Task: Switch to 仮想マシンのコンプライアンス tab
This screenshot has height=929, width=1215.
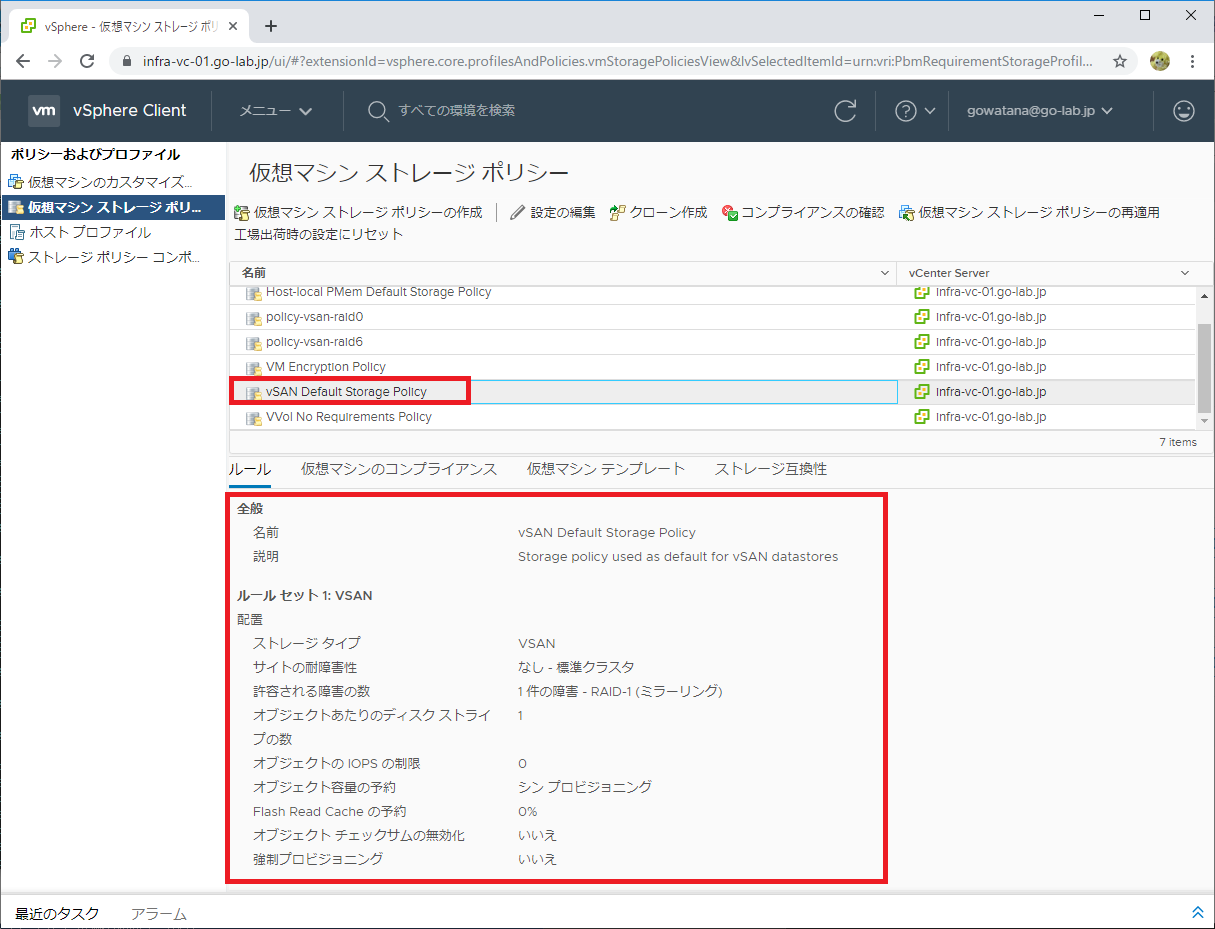Action: (x=399, y=469)
